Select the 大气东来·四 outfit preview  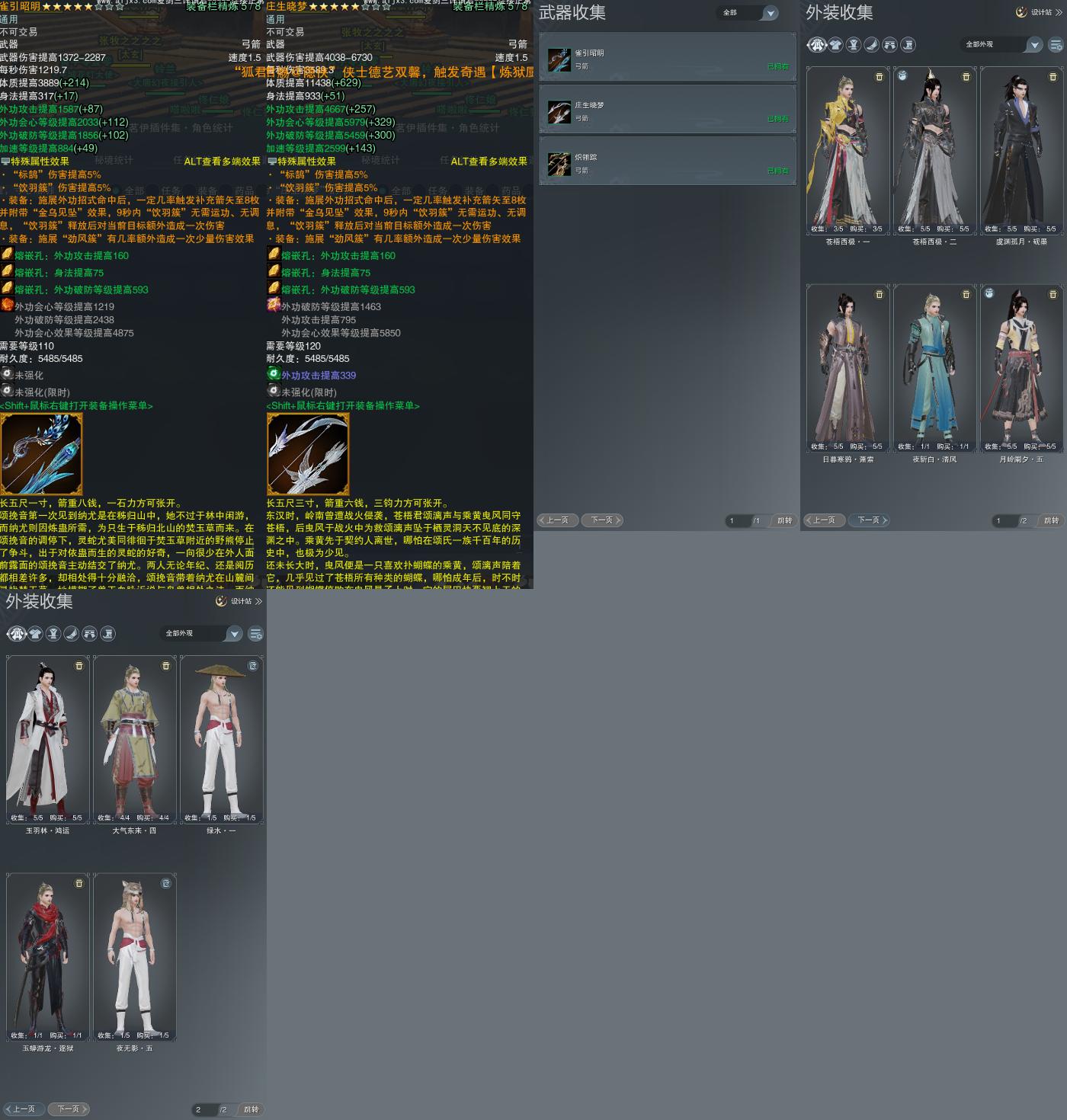(135, 740)
